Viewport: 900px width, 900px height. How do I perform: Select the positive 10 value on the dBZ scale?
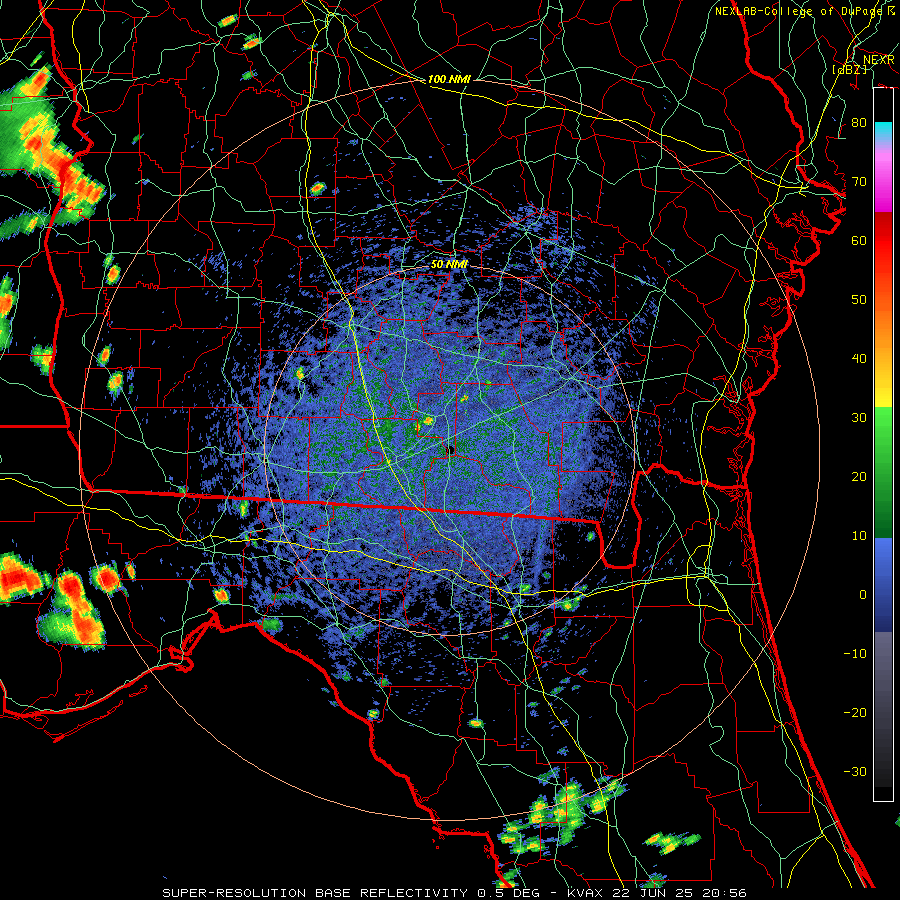click(859, 536)
